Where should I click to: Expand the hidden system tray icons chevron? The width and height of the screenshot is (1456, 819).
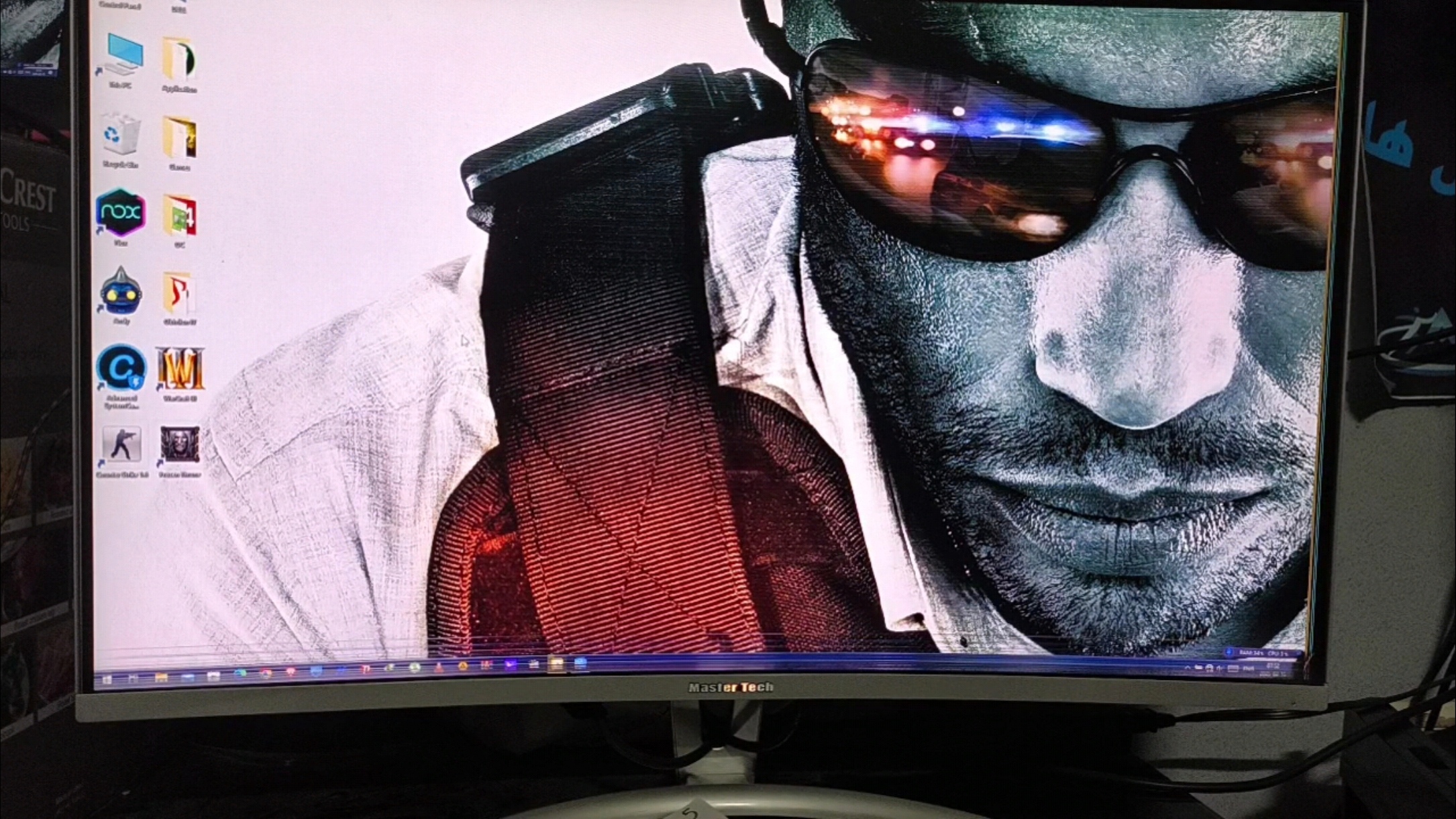click(x=1188, y=668)
